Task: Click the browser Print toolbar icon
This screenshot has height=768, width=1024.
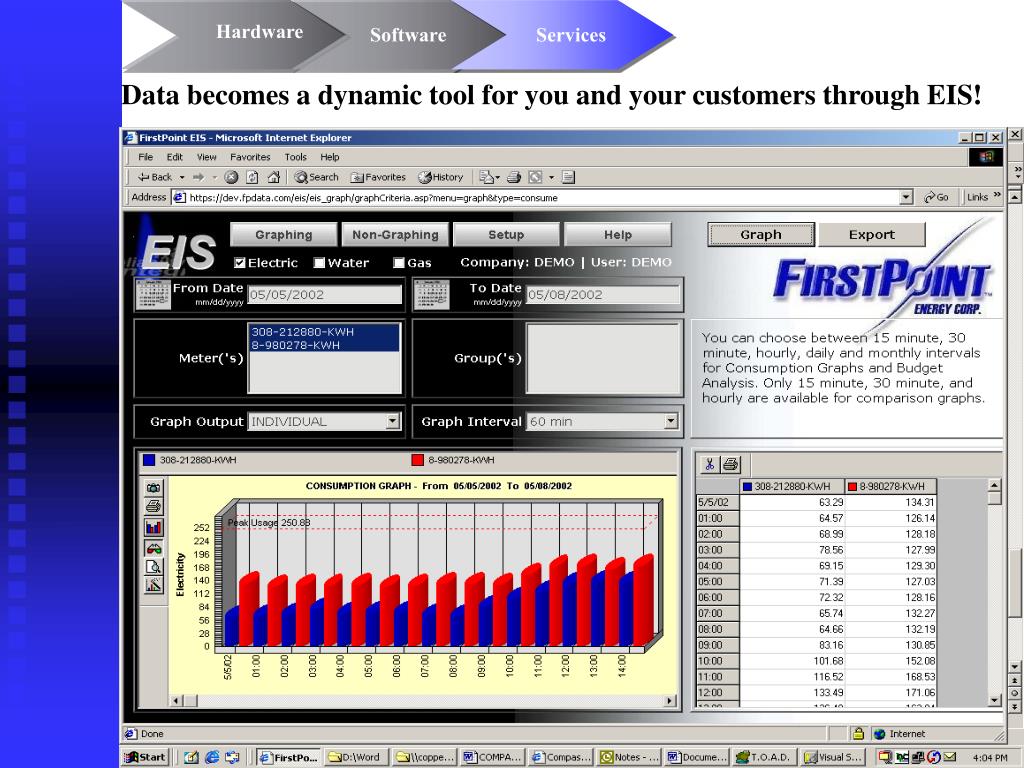Action: pyautogui.click(x=514, y=177)
